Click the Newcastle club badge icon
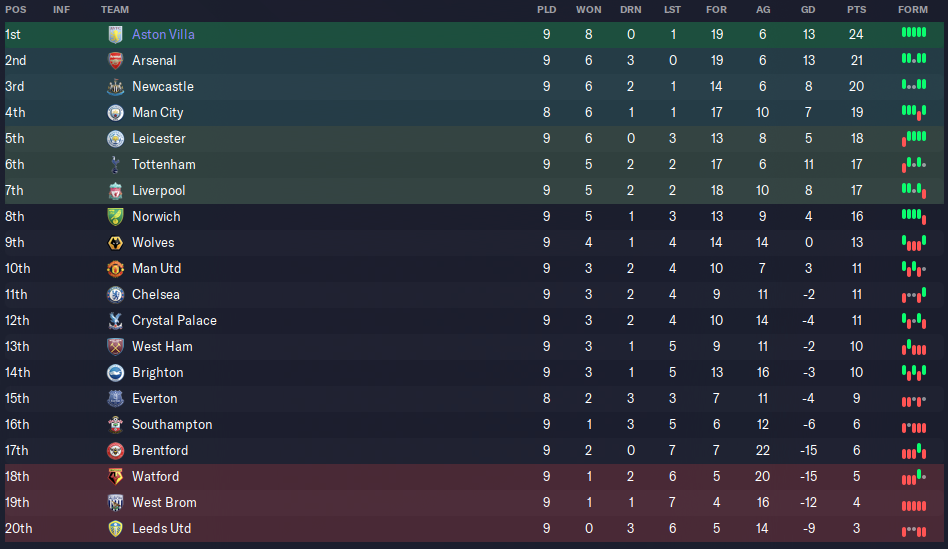This screenshot has width=948, height=549. pos(115,86)
